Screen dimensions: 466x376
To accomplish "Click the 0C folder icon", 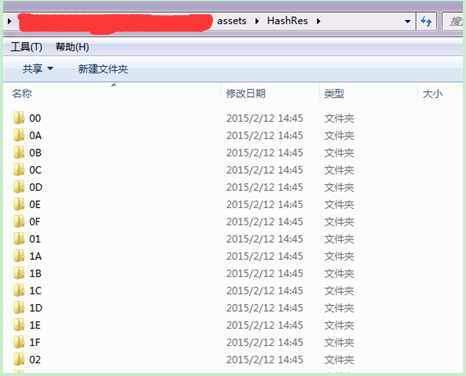I will coord(19,170).
